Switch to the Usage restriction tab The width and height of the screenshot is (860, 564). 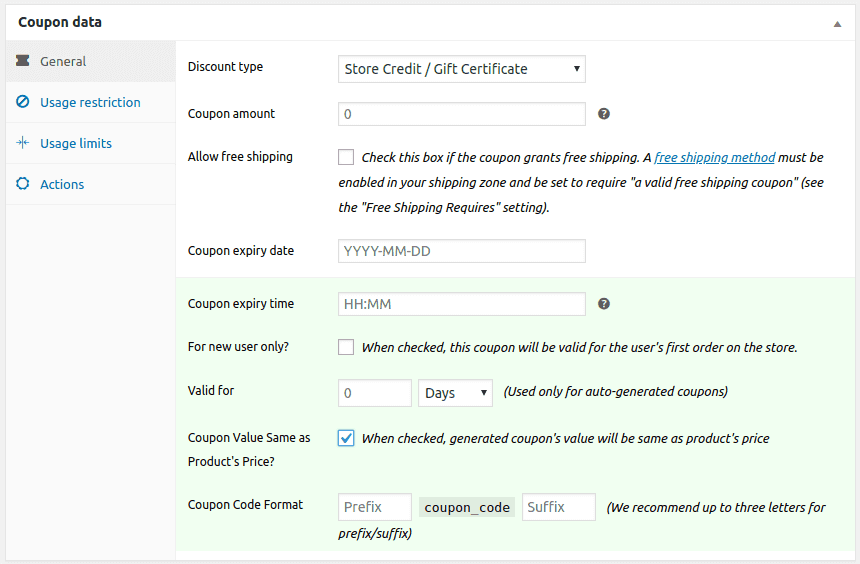point(90,102)
